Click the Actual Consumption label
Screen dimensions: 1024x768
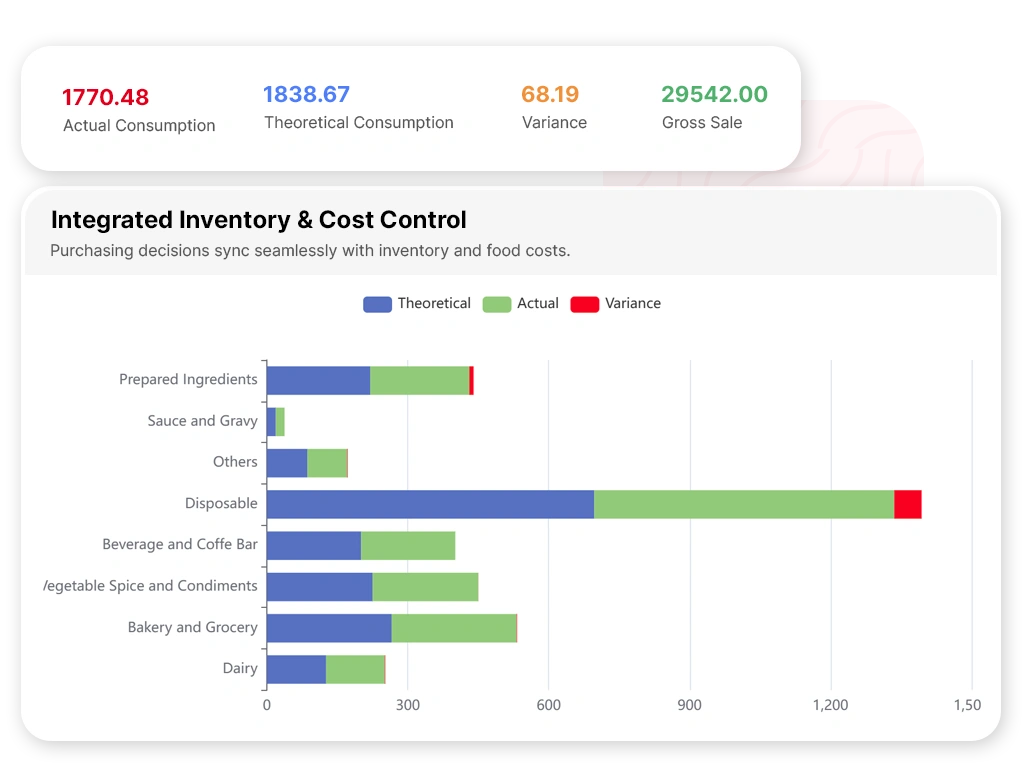click(139, 125)
